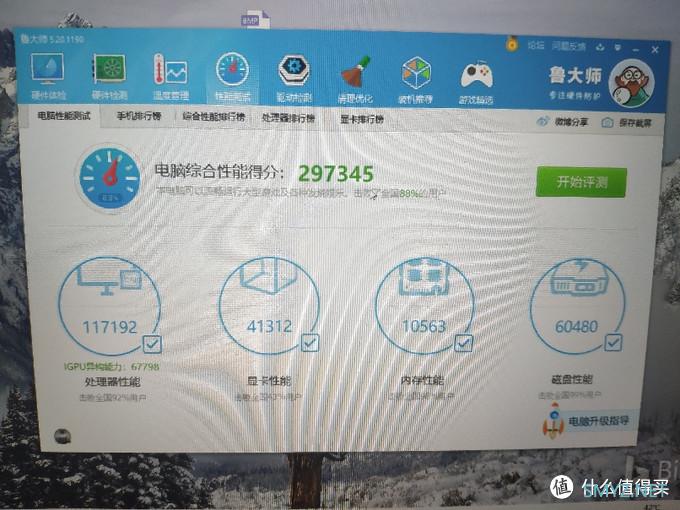Start benchmark with green 开始评测 button
This screenshot has width=680, height=510.
pyautogui.click(x=581, y=182)
